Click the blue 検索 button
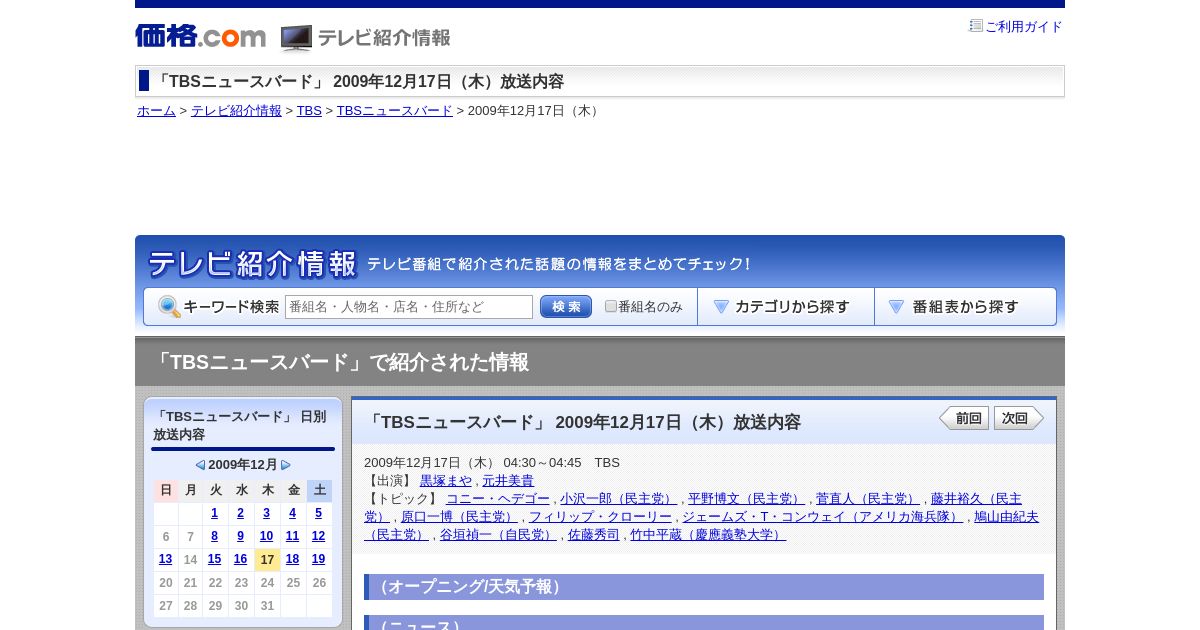 coord(566,307)
